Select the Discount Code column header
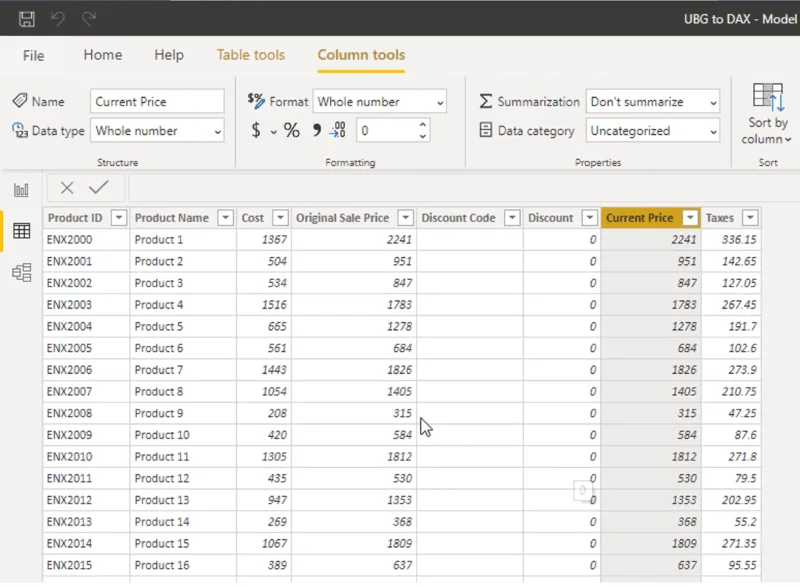Screen dimensions: 800x587 point(458,218)
